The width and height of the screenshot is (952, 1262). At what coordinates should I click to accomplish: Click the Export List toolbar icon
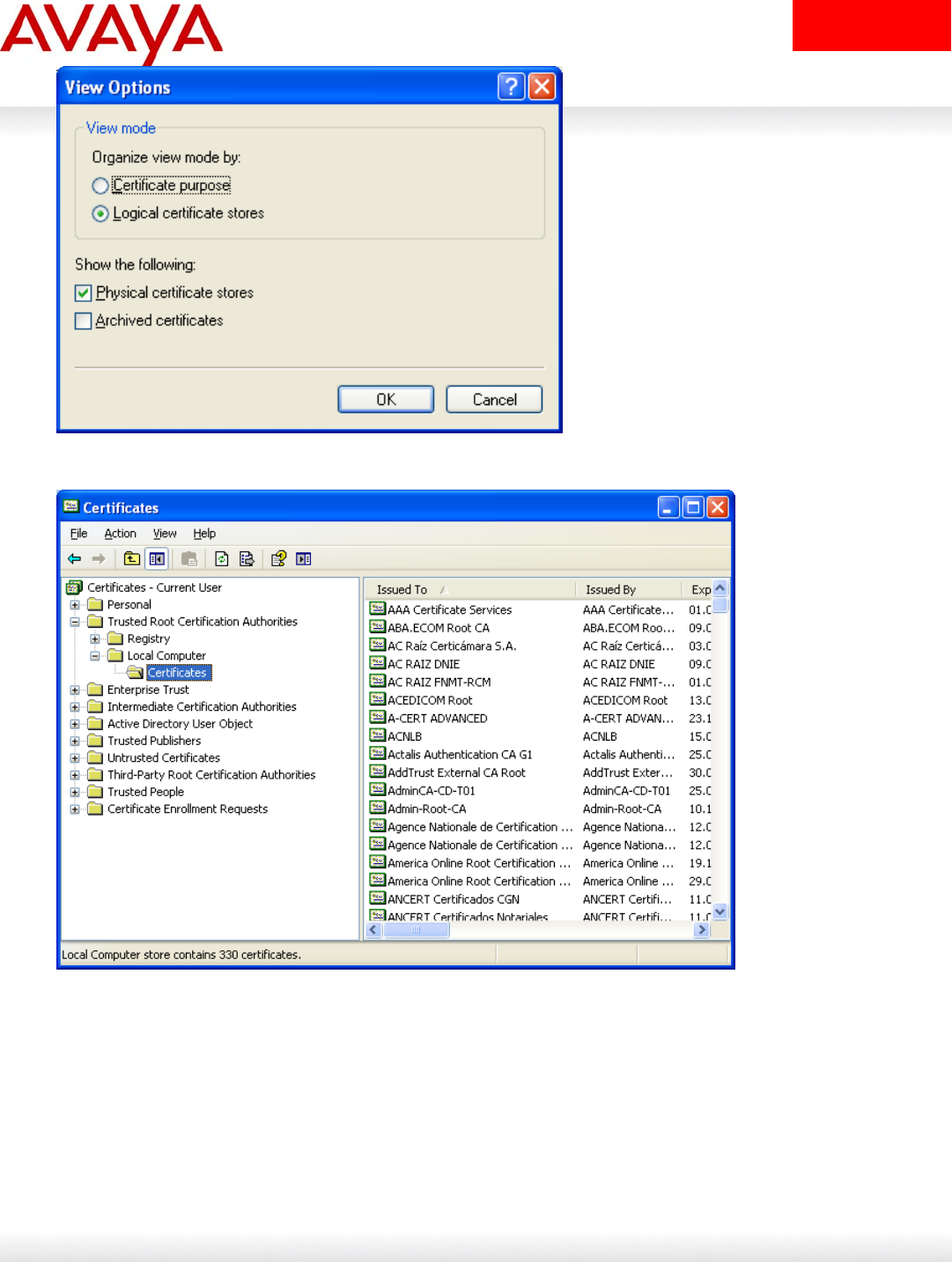(x=247, y=558)
